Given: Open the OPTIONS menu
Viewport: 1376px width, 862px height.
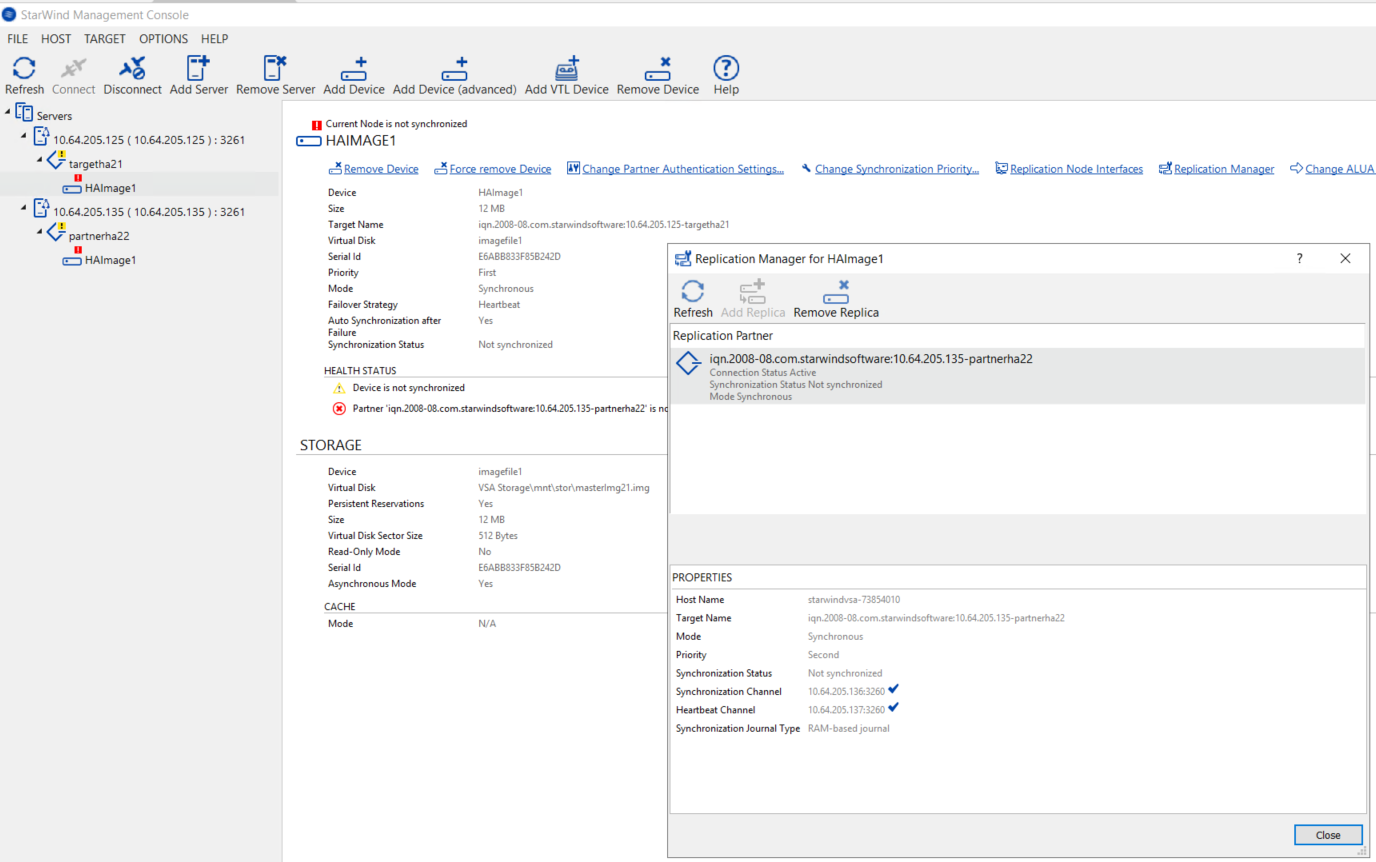Looking at the screenshot, I should [x=163, y=39].
